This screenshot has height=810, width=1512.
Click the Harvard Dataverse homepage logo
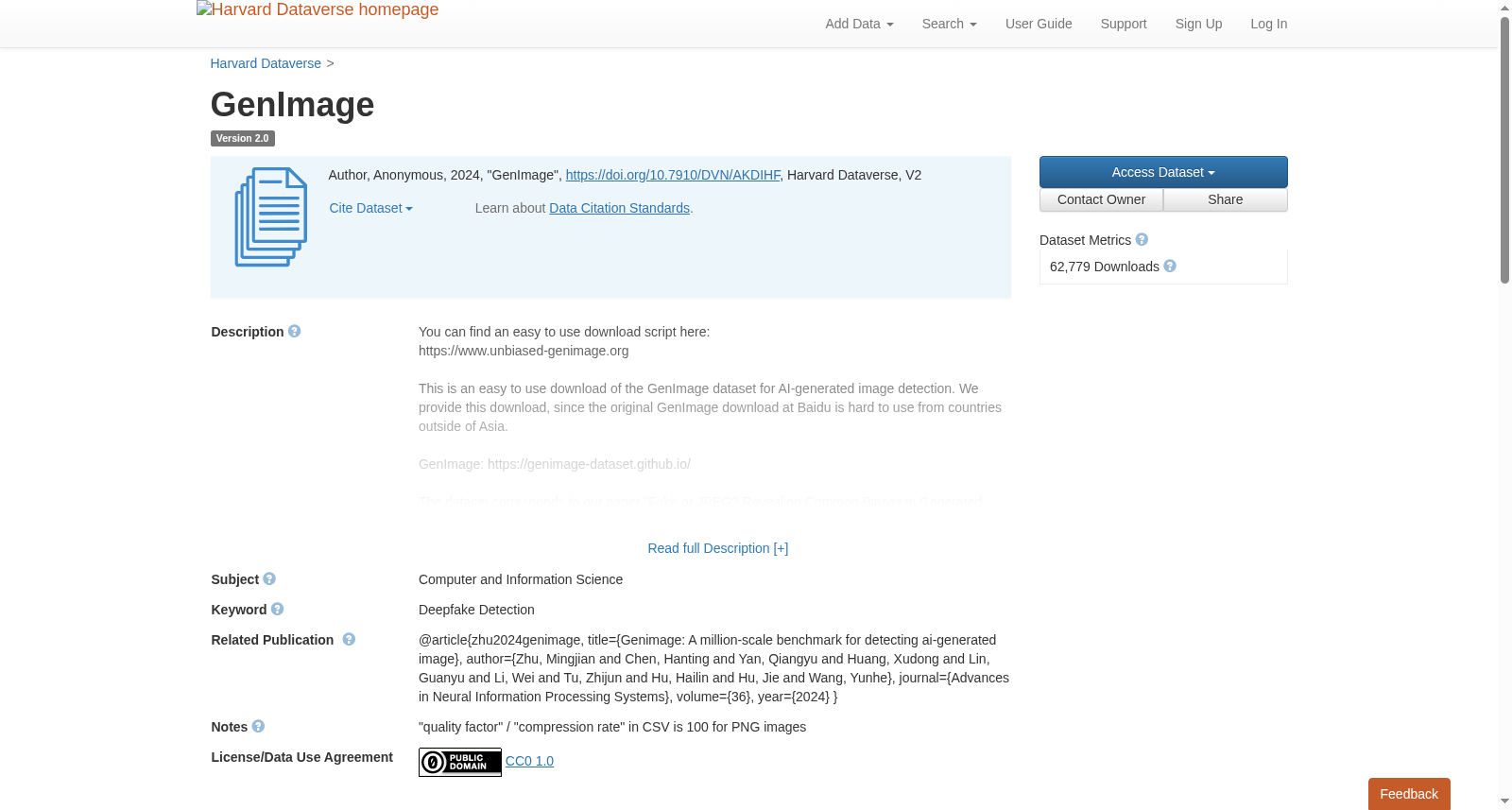click(318, 10)
